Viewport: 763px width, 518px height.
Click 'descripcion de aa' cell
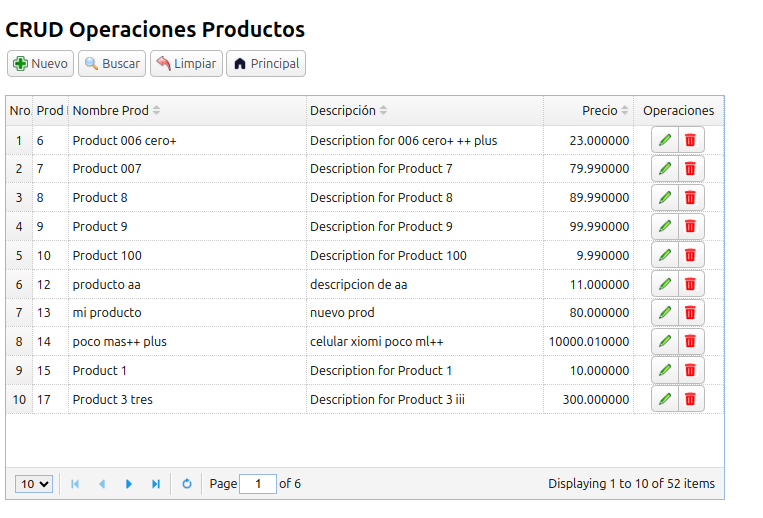pos(425,284)
